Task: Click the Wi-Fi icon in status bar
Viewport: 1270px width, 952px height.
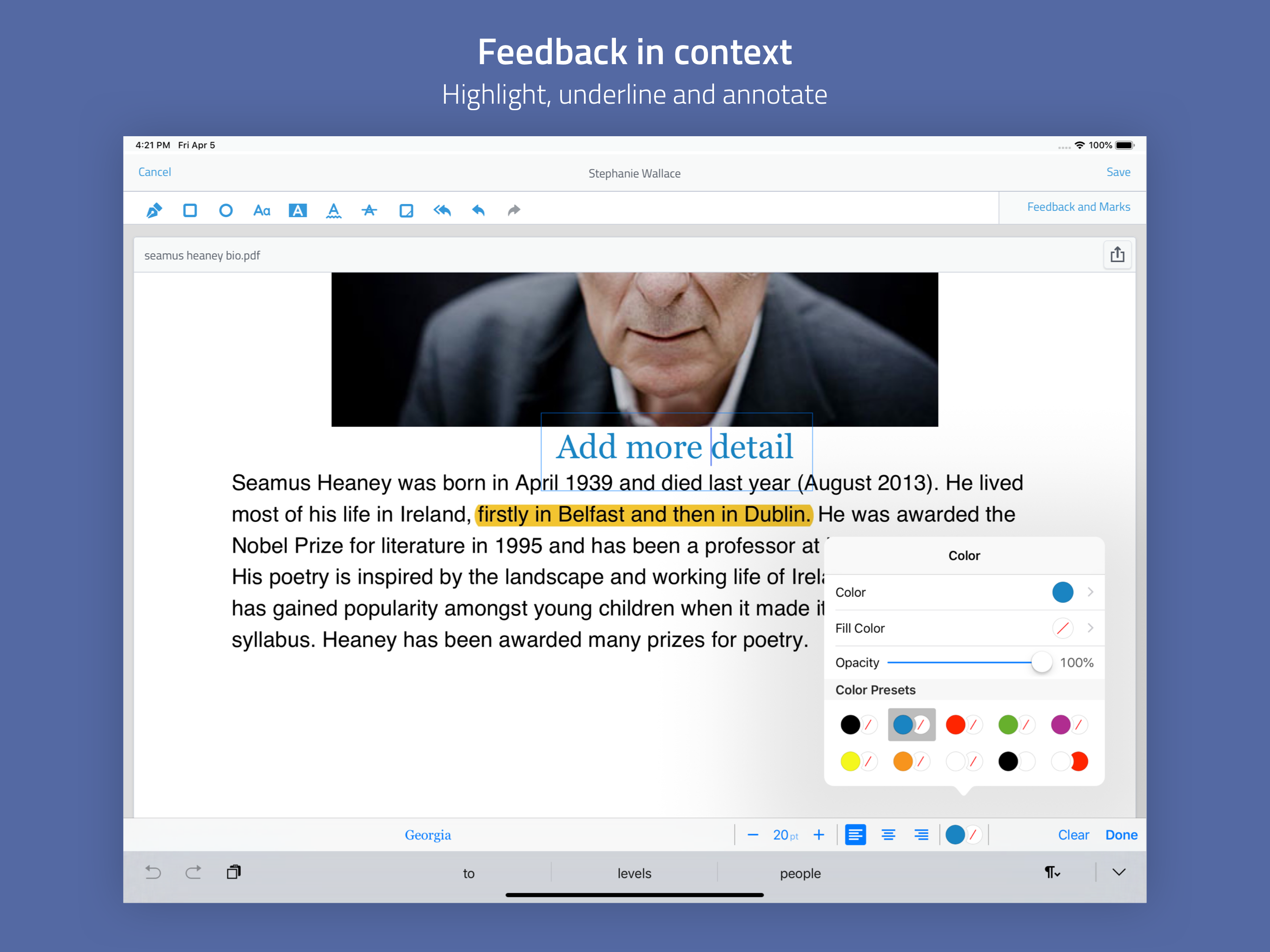Action: point(1079,145)
